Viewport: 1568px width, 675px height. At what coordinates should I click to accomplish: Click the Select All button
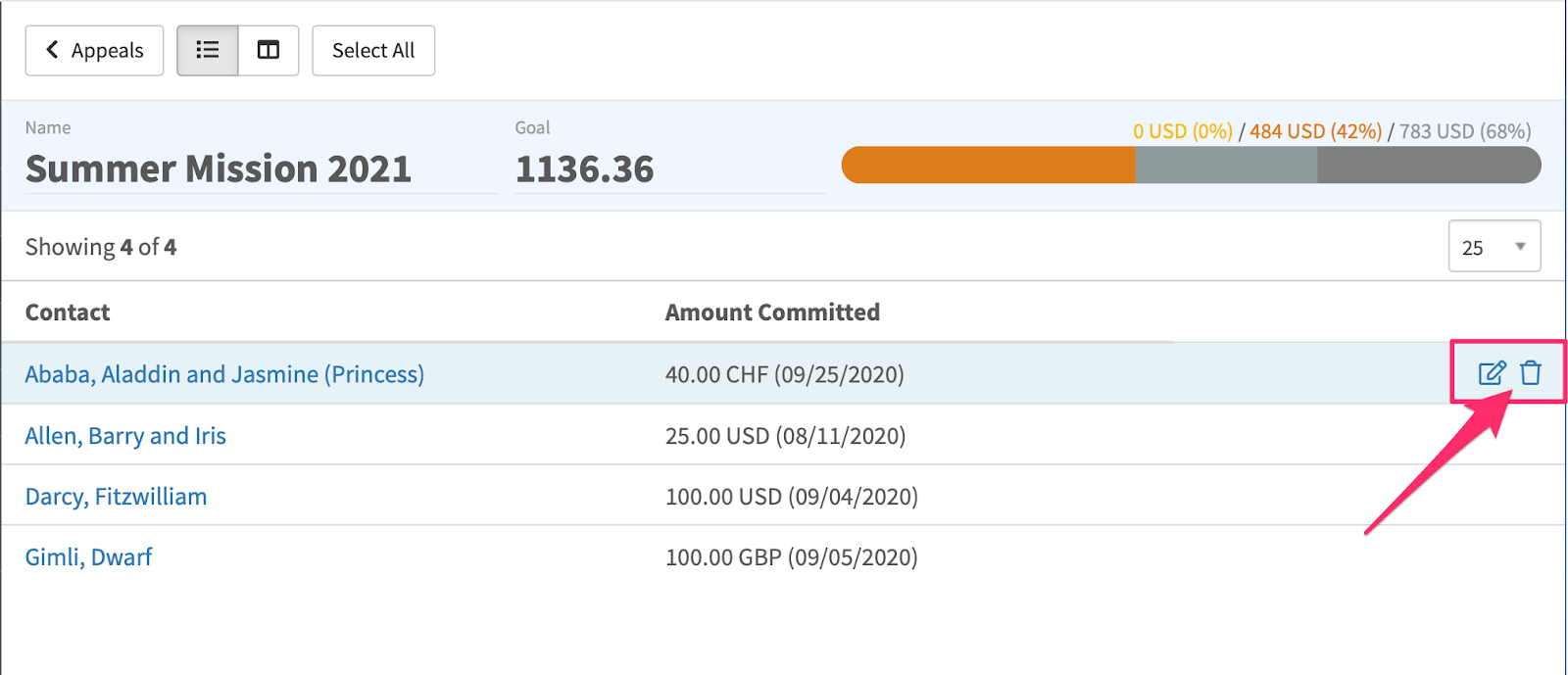tap(373, 50)
